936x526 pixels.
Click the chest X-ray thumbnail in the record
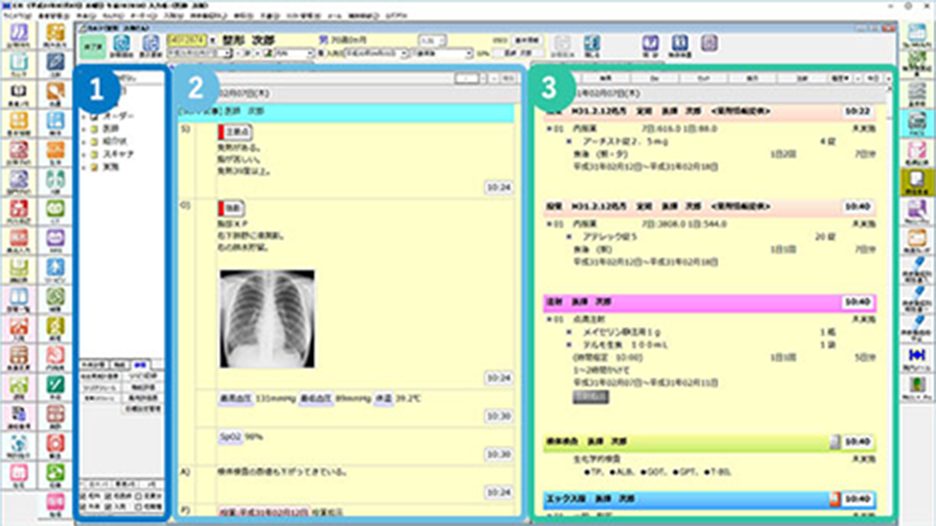click(x=267, y=319)
